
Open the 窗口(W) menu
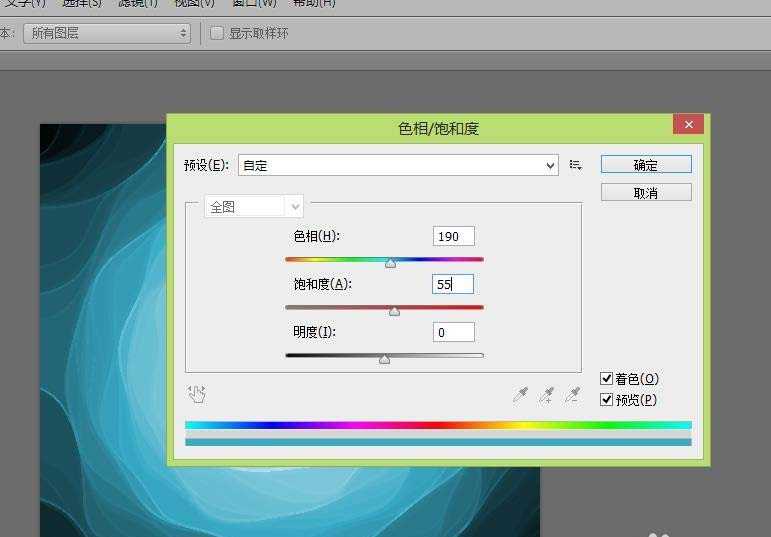[256, 3]
